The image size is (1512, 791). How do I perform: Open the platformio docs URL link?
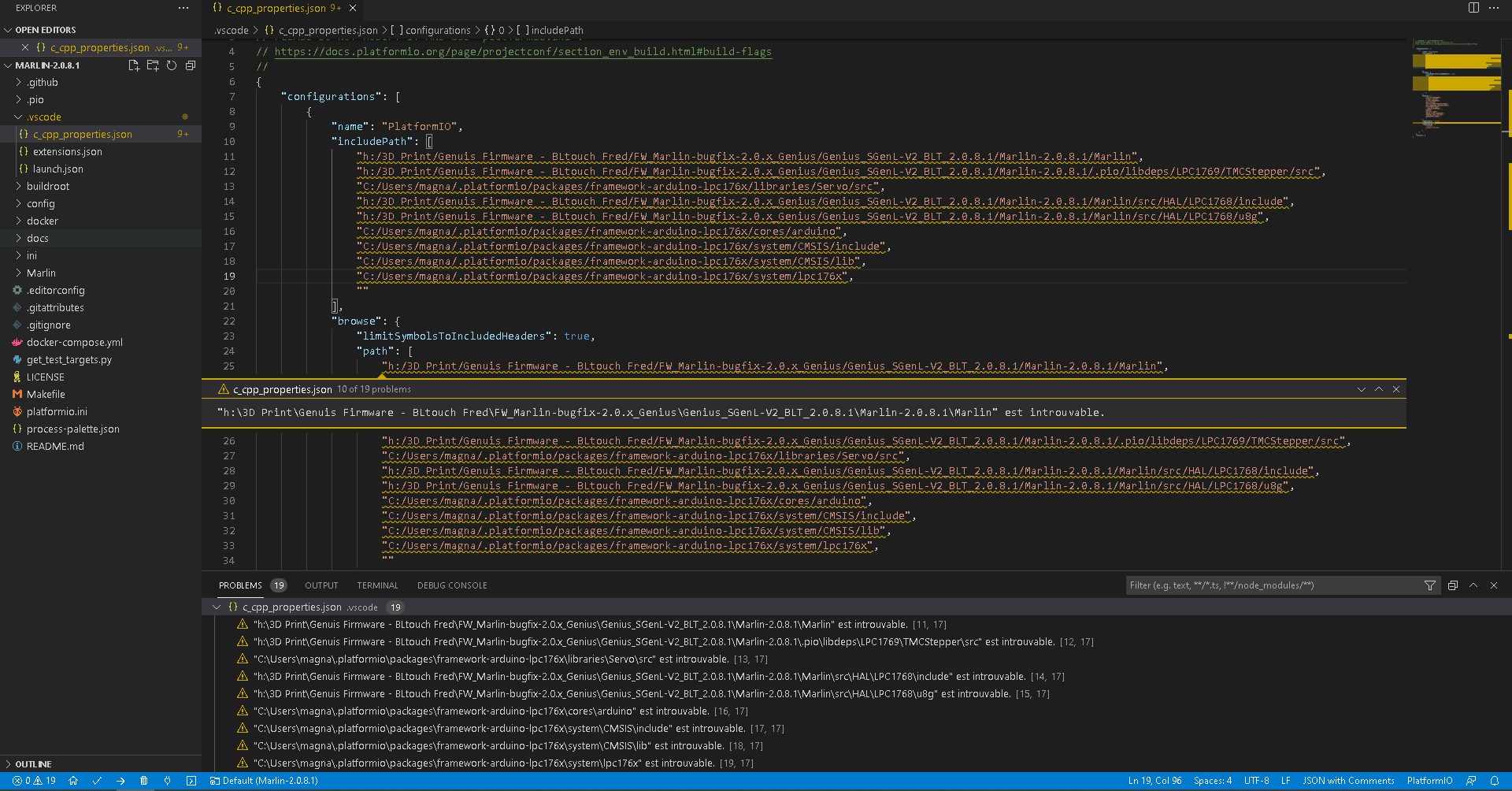coord(522,52)
